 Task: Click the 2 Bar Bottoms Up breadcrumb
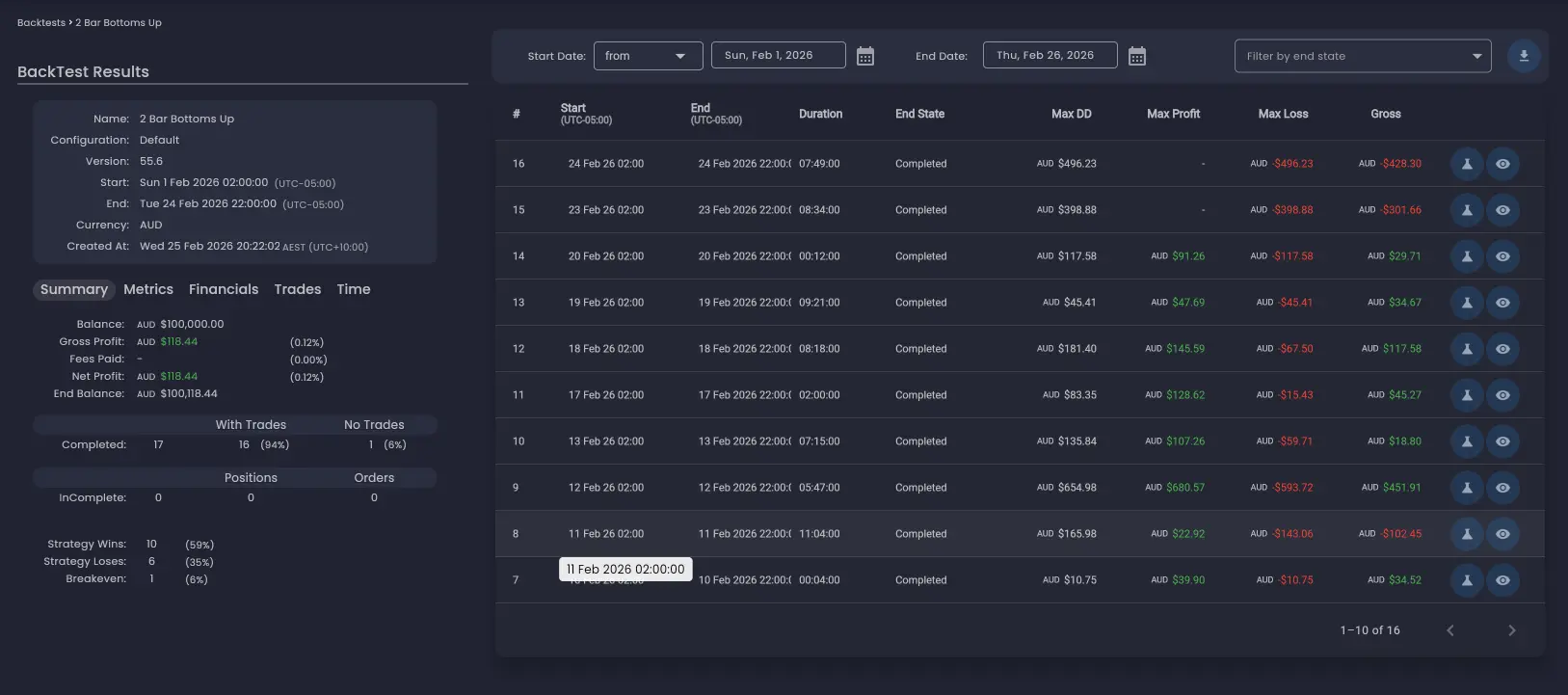click(119, 22)
